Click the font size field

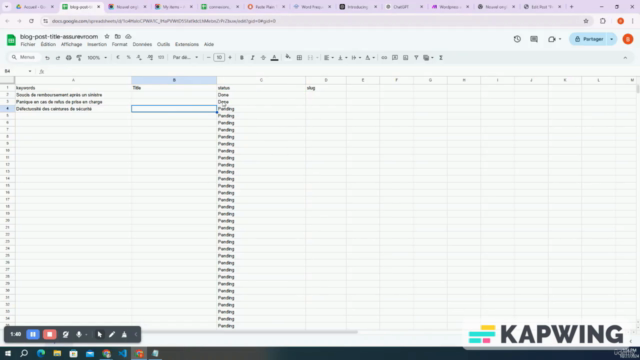coord(219,58)
